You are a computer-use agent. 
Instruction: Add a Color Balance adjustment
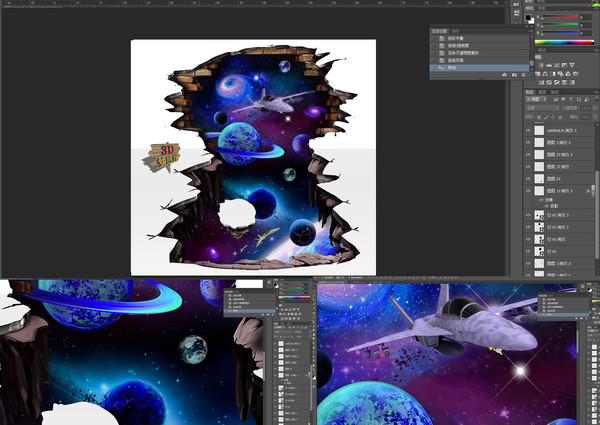tap(545, 74)
